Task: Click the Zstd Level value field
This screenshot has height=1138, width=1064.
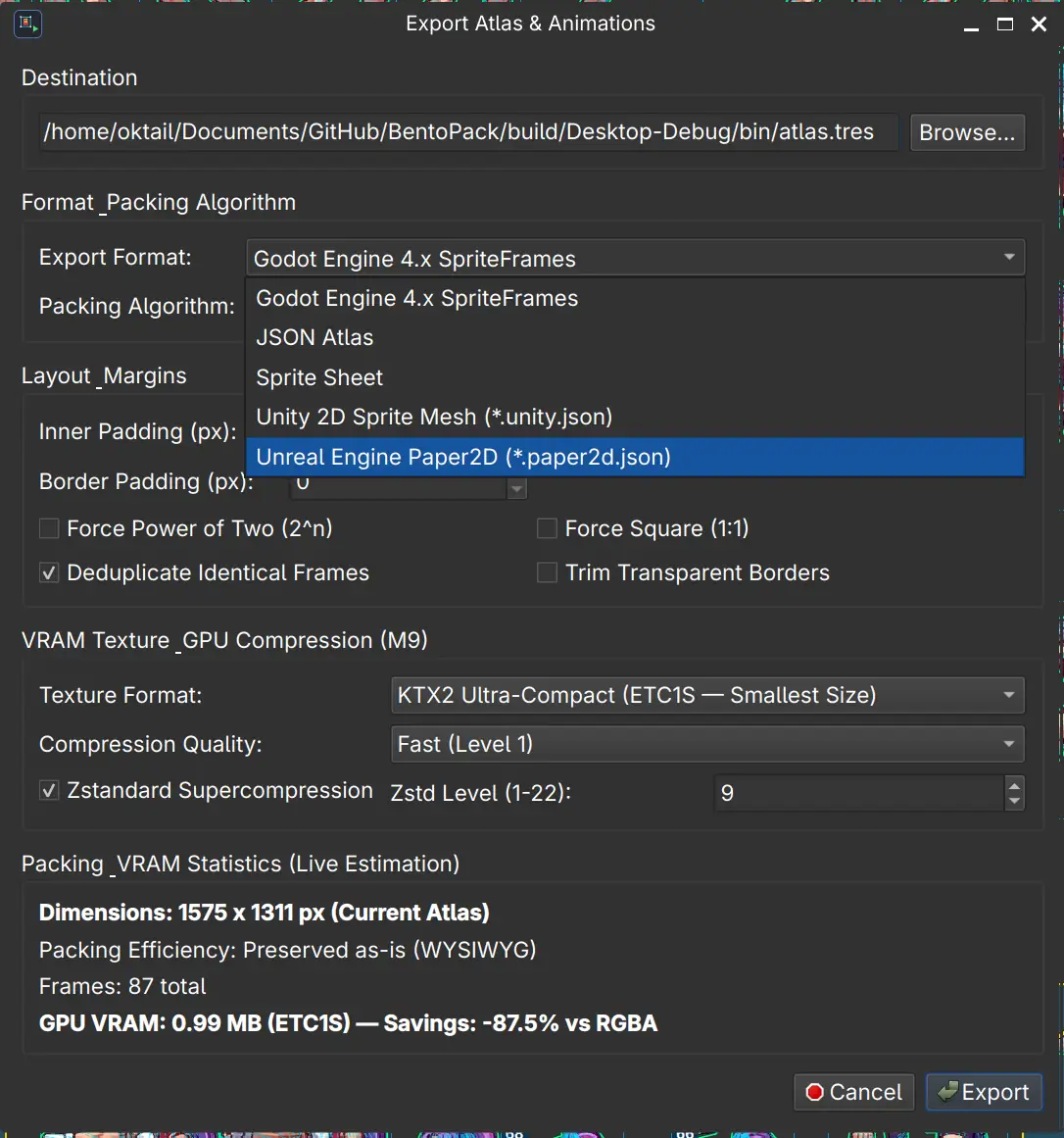Action: coord(859,793)
